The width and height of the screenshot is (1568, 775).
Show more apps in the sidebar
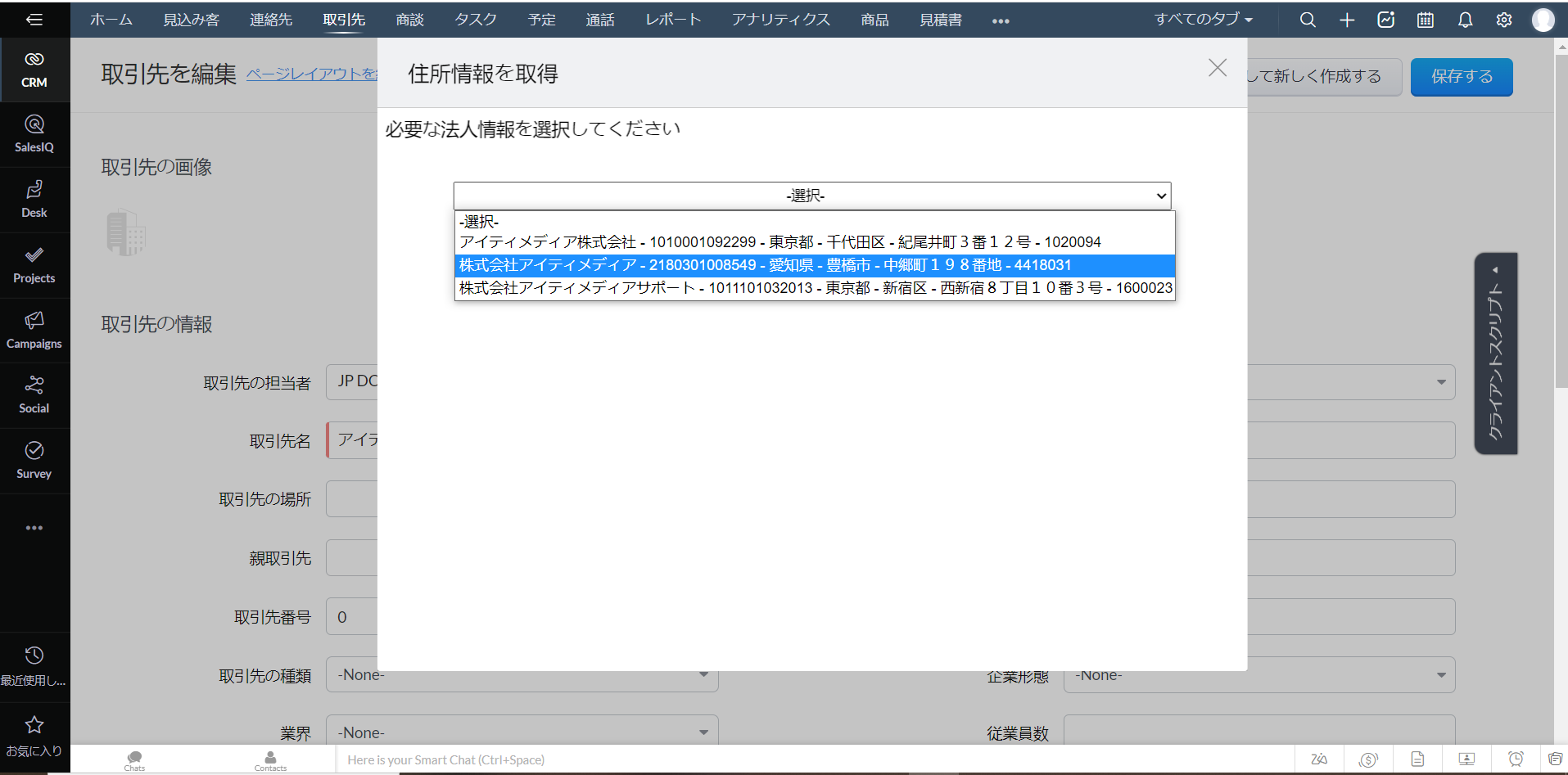pos(34,528)
